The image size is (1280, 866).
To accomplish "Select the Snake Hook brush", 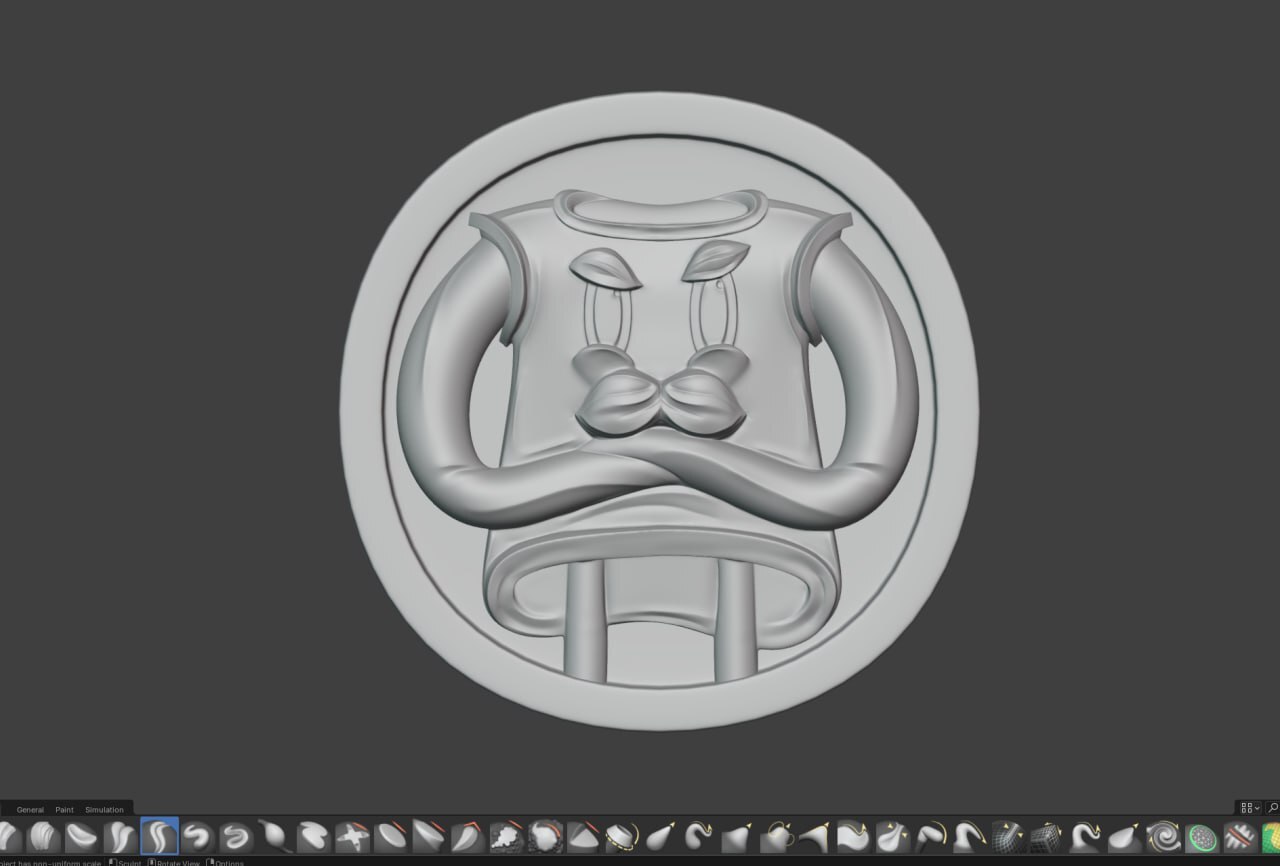I will [x=1085, y=836].
